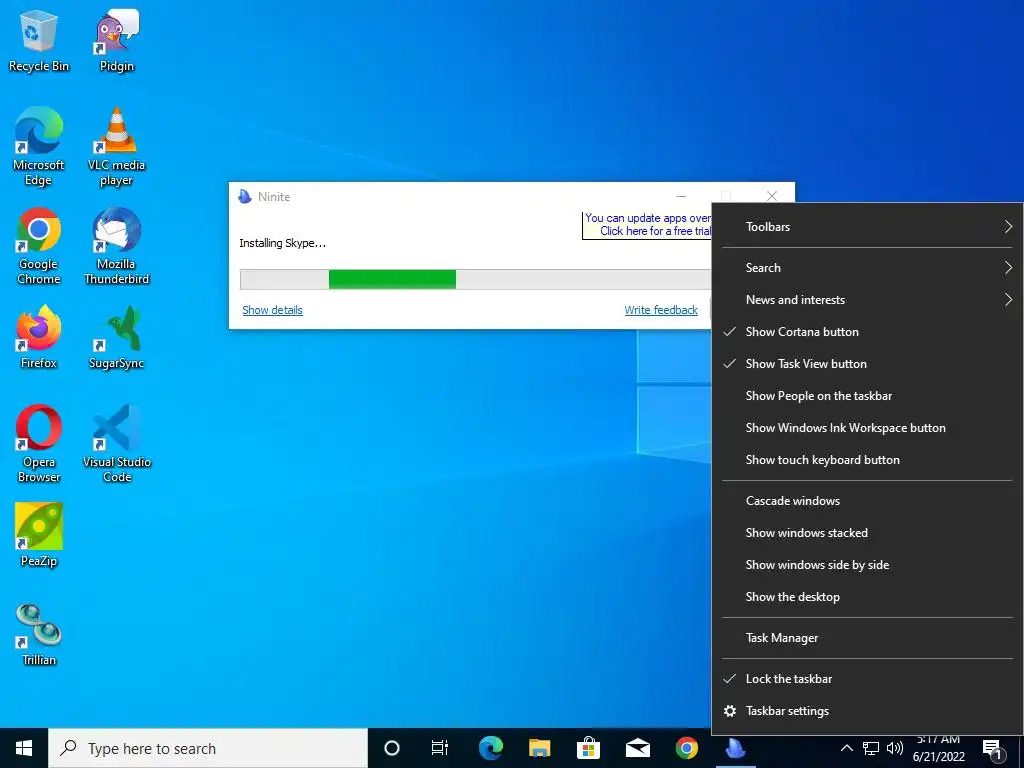Image resolution: width=1024 pixels, height=768 pixels.
Task: Select Visual Studio Code desktop shortcut
Action: click(116, 444)
